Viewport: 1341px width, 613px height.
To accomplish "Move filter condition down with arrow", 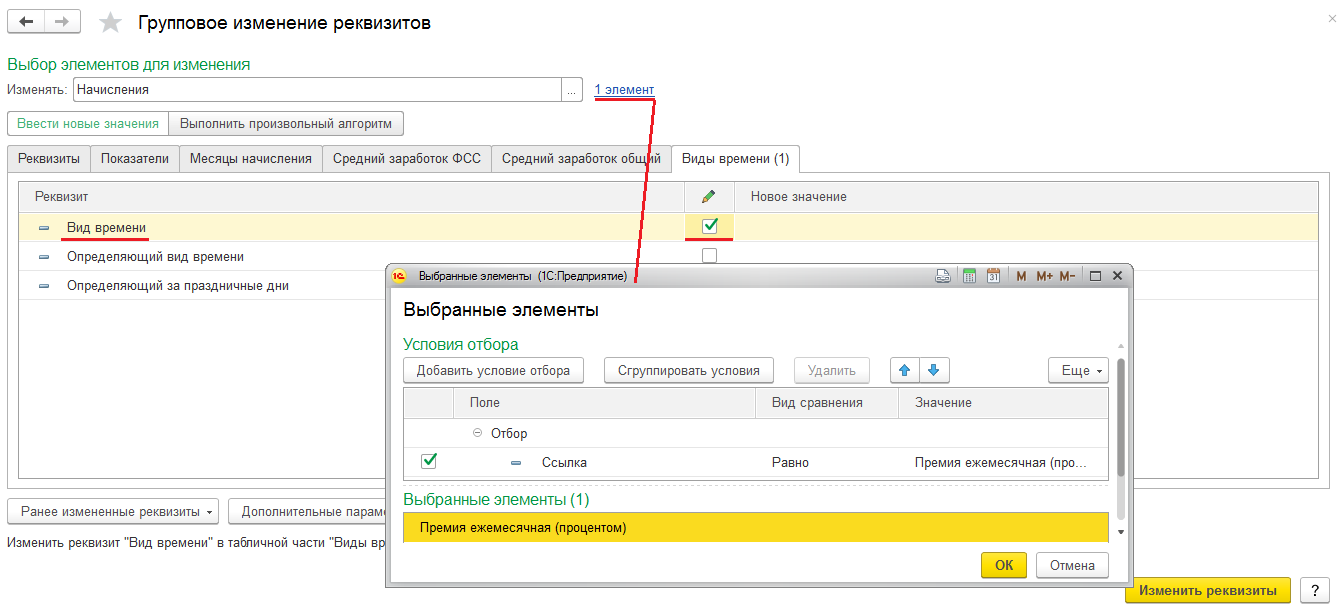I will [x=934, y=370].
